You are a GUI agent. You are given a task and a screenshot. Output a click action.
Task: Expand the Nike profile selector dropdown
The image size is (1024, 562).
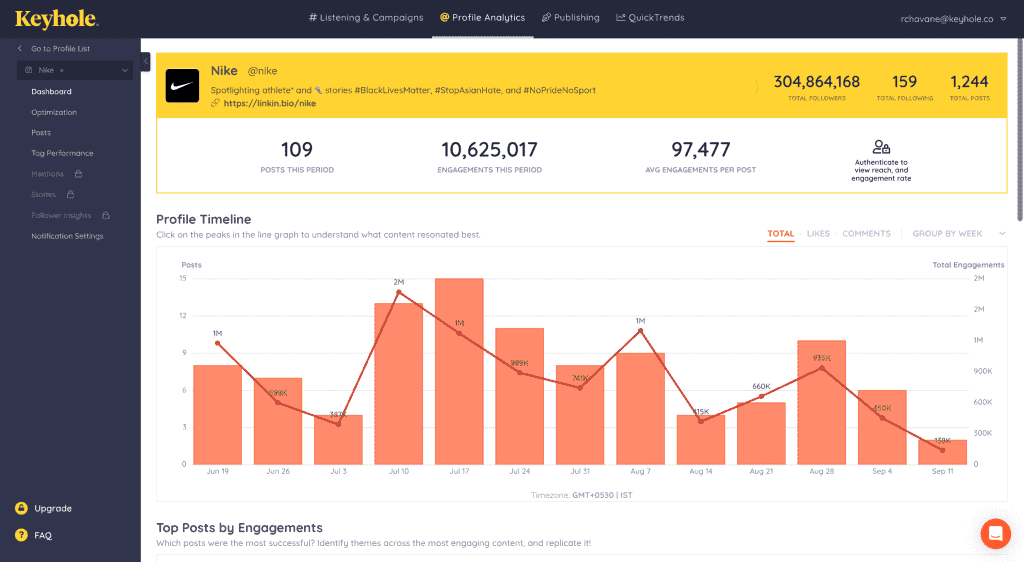click(74, 70)
